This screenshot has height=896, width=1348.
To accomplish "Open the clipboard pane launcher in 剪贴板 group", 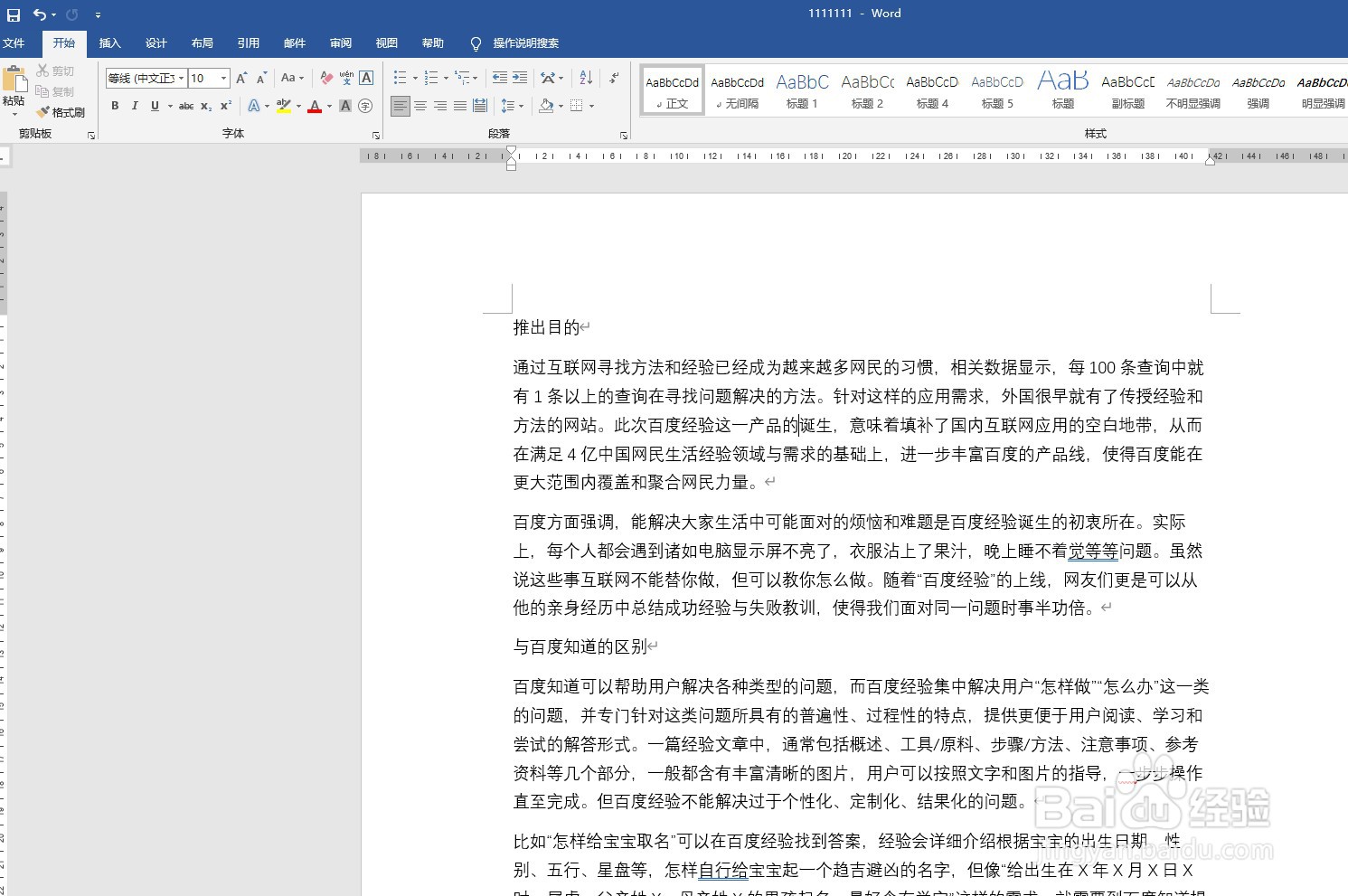I will coord(91,136).
